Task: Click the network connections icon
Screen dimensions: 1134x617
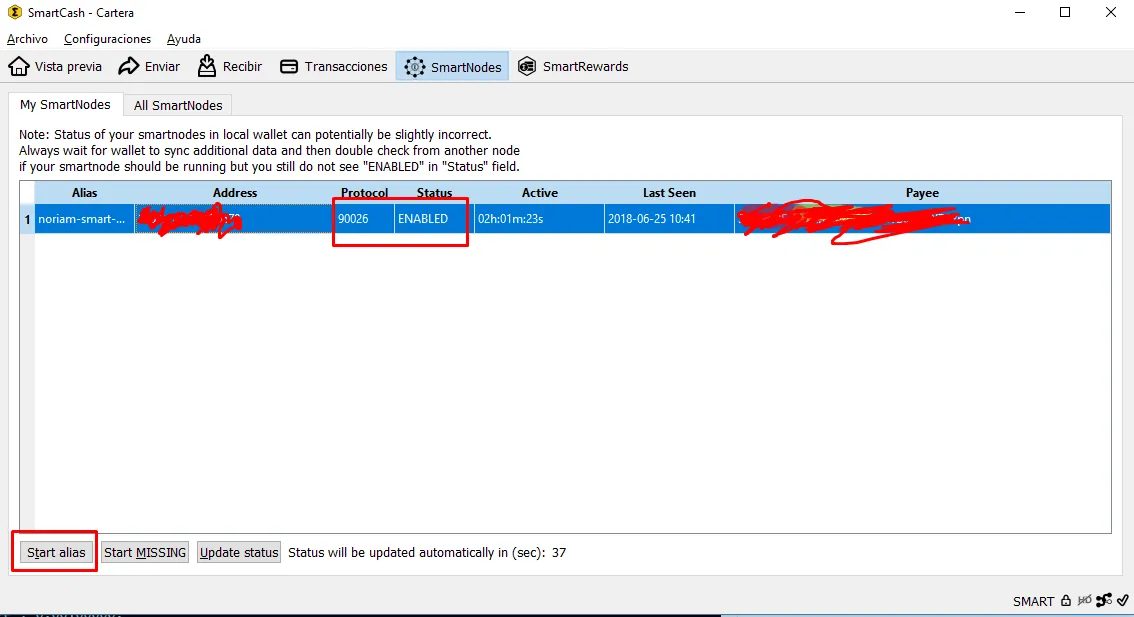Action: tap(1104, 600)
